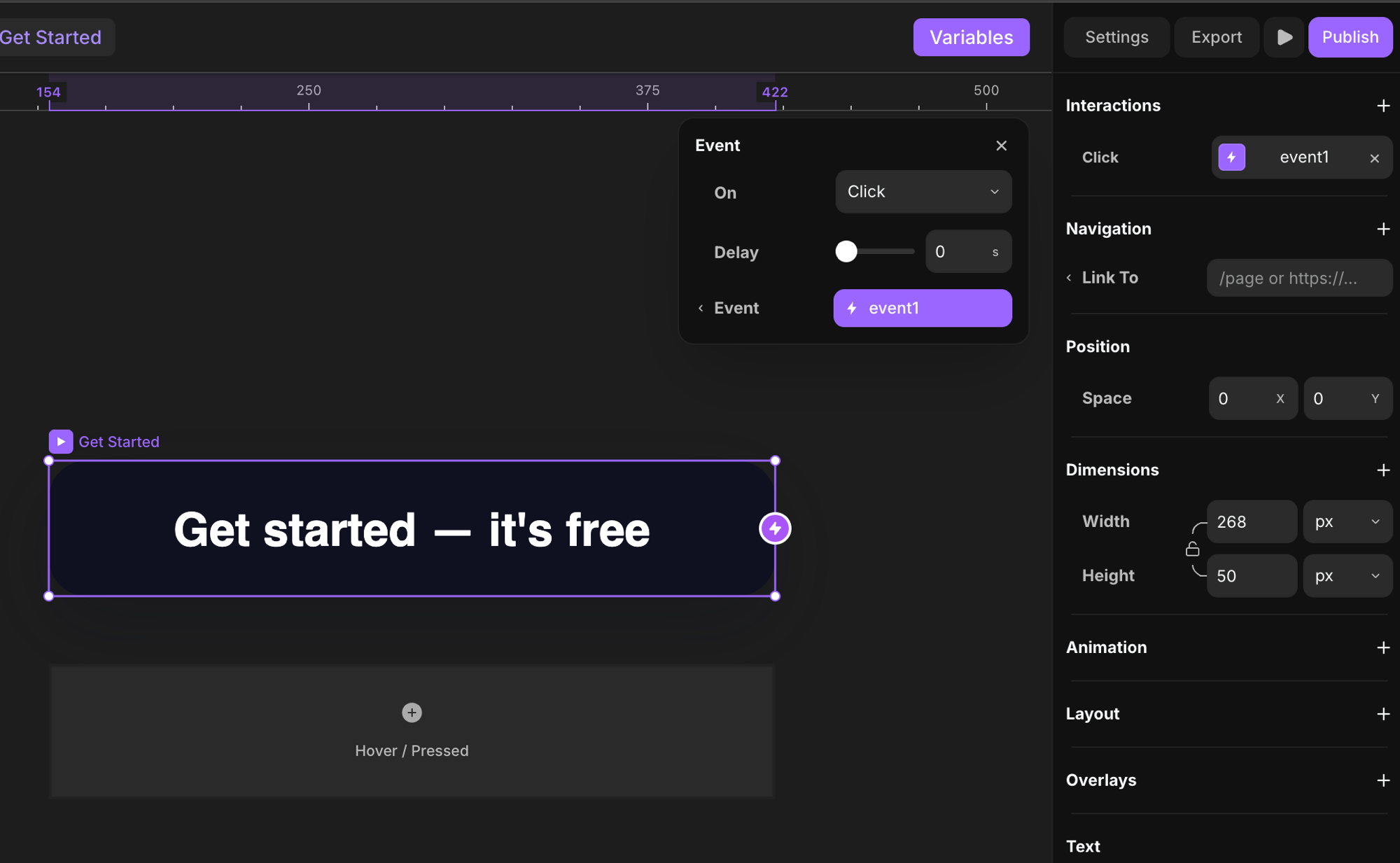The height and width of the screenshot is (863, 1400).
Task: Click the Dimensions section heading
Action: (x=1112, y=470)
